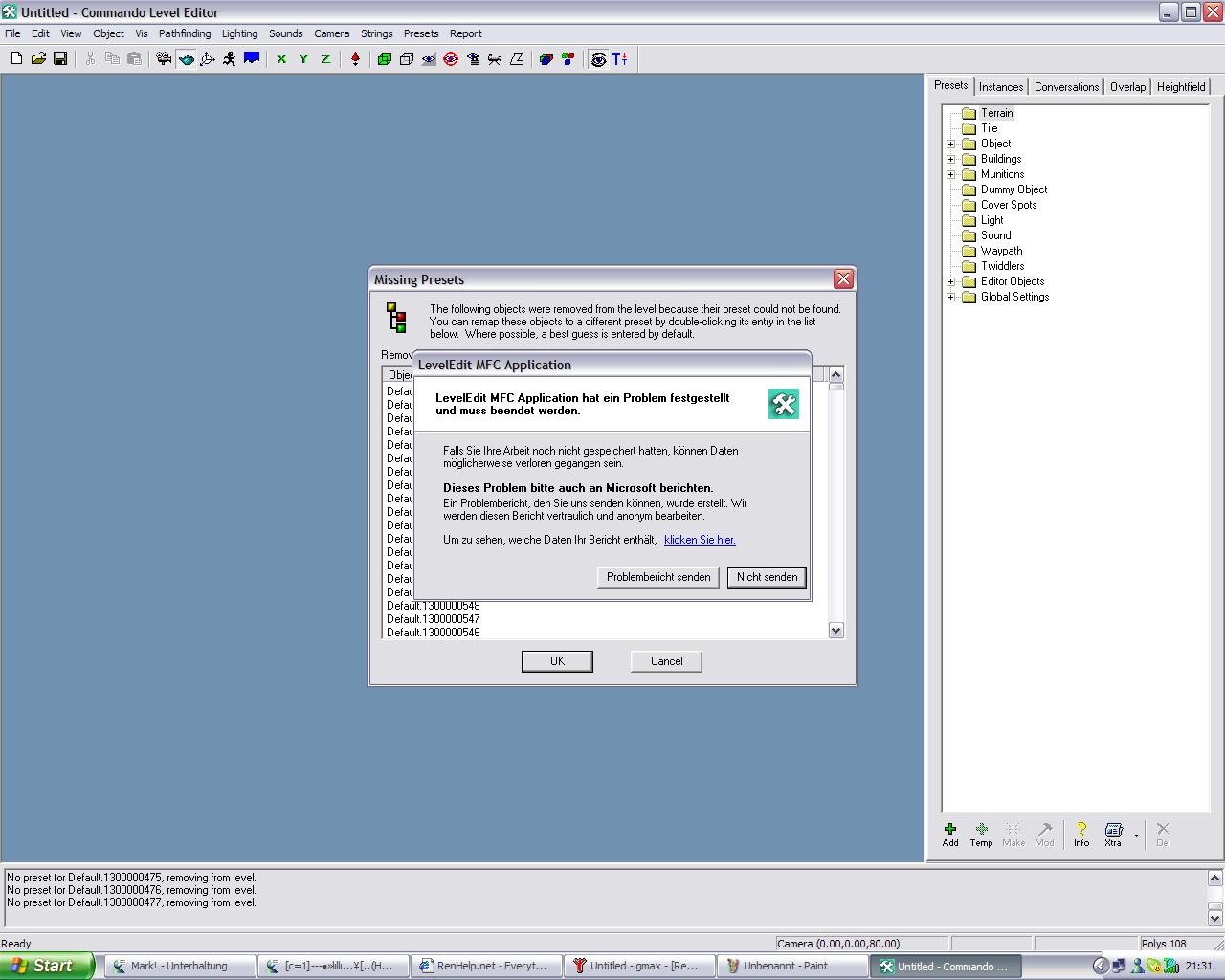Click the Save disk icon
Screen dimensions: 1225x980
pos(60,59)
